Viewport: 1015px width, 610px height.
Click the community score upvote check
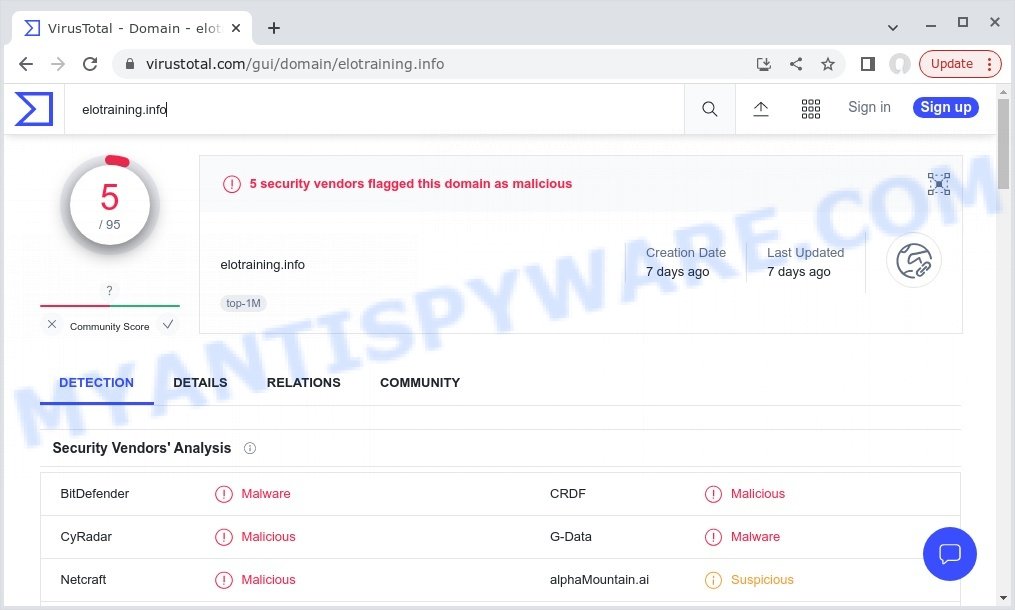click(168, 324)
